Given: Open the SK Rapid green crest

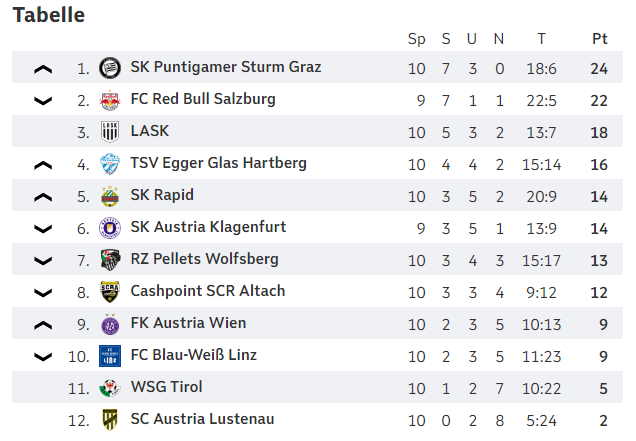Looking at the screenshot, I should point(110,196).
